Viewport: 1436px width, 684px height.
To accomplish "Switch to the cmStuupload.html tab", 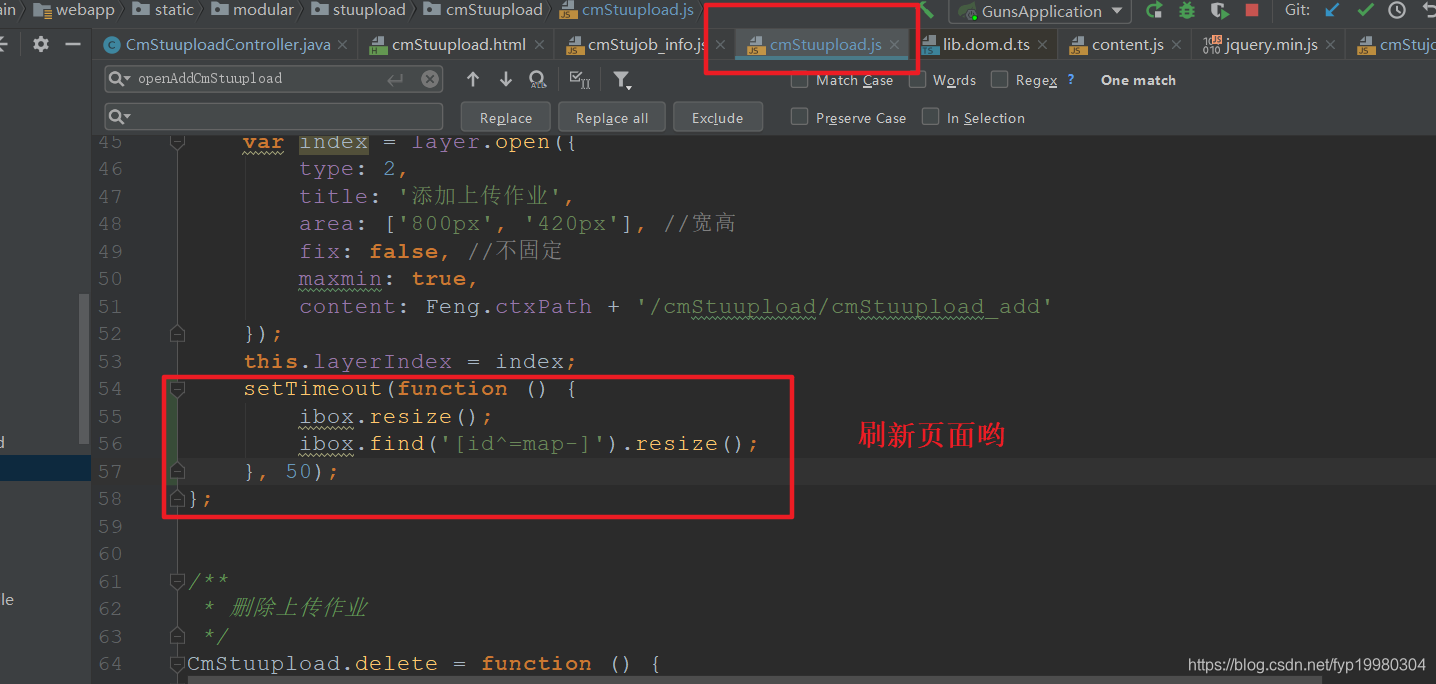I will [458, 45].
